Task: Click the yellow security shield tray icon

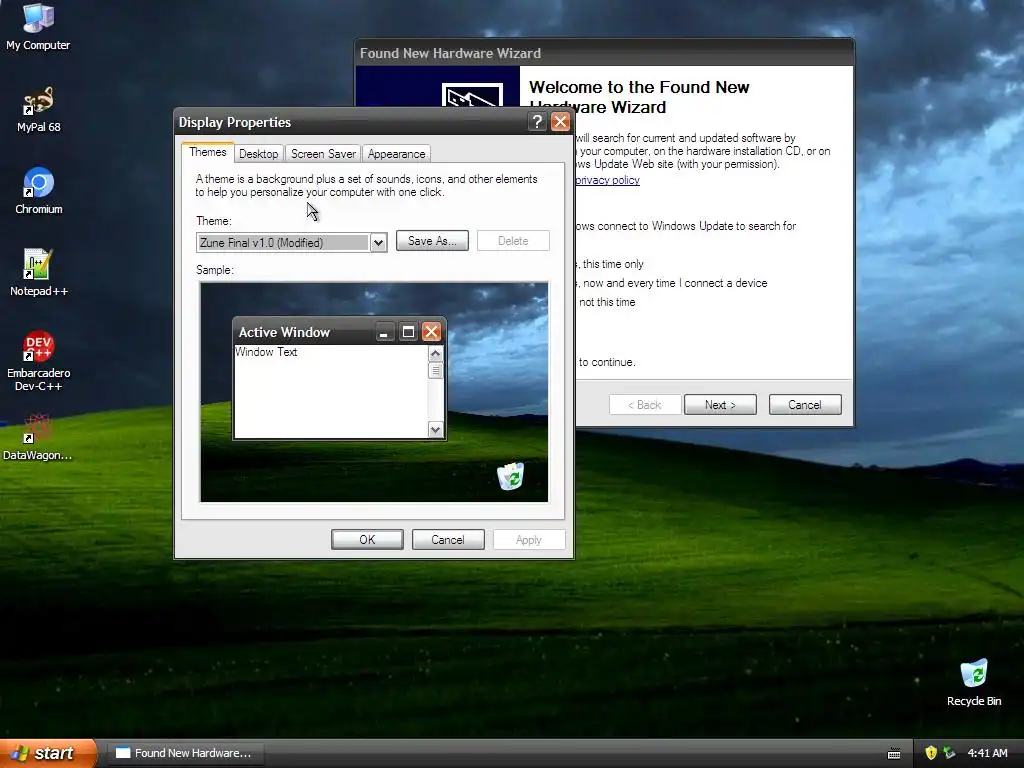Action: point(931,753)
